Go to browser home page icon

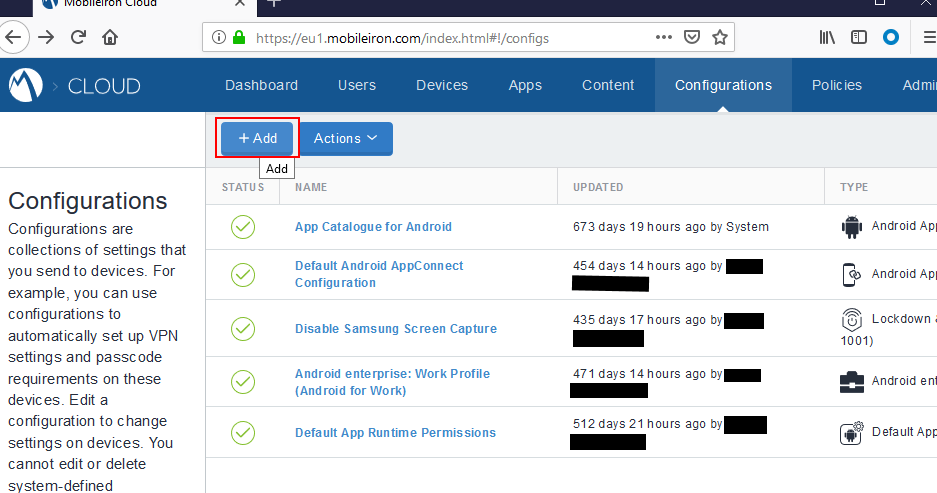[110, 38]
